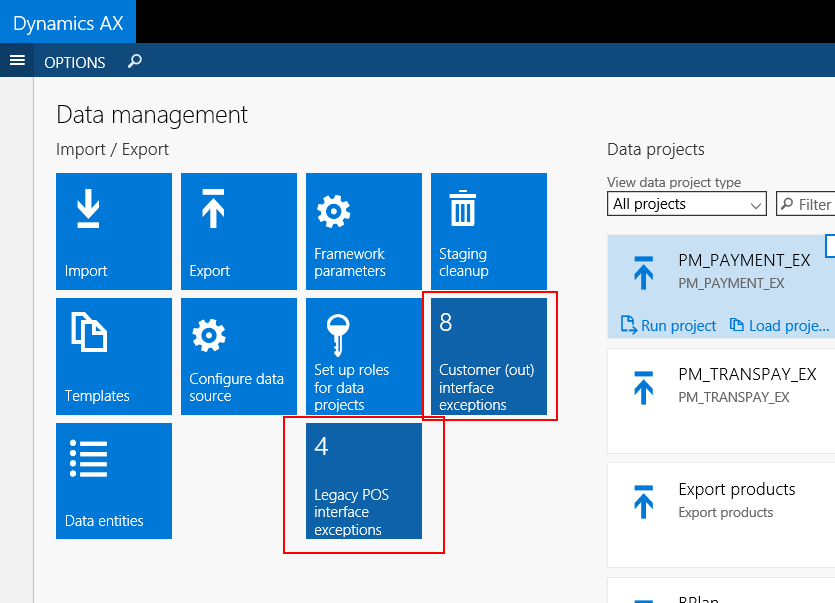The height and width of the screenshot is (603, 835).
Task: Select the Export products project card
Action: tap(721, 515)
